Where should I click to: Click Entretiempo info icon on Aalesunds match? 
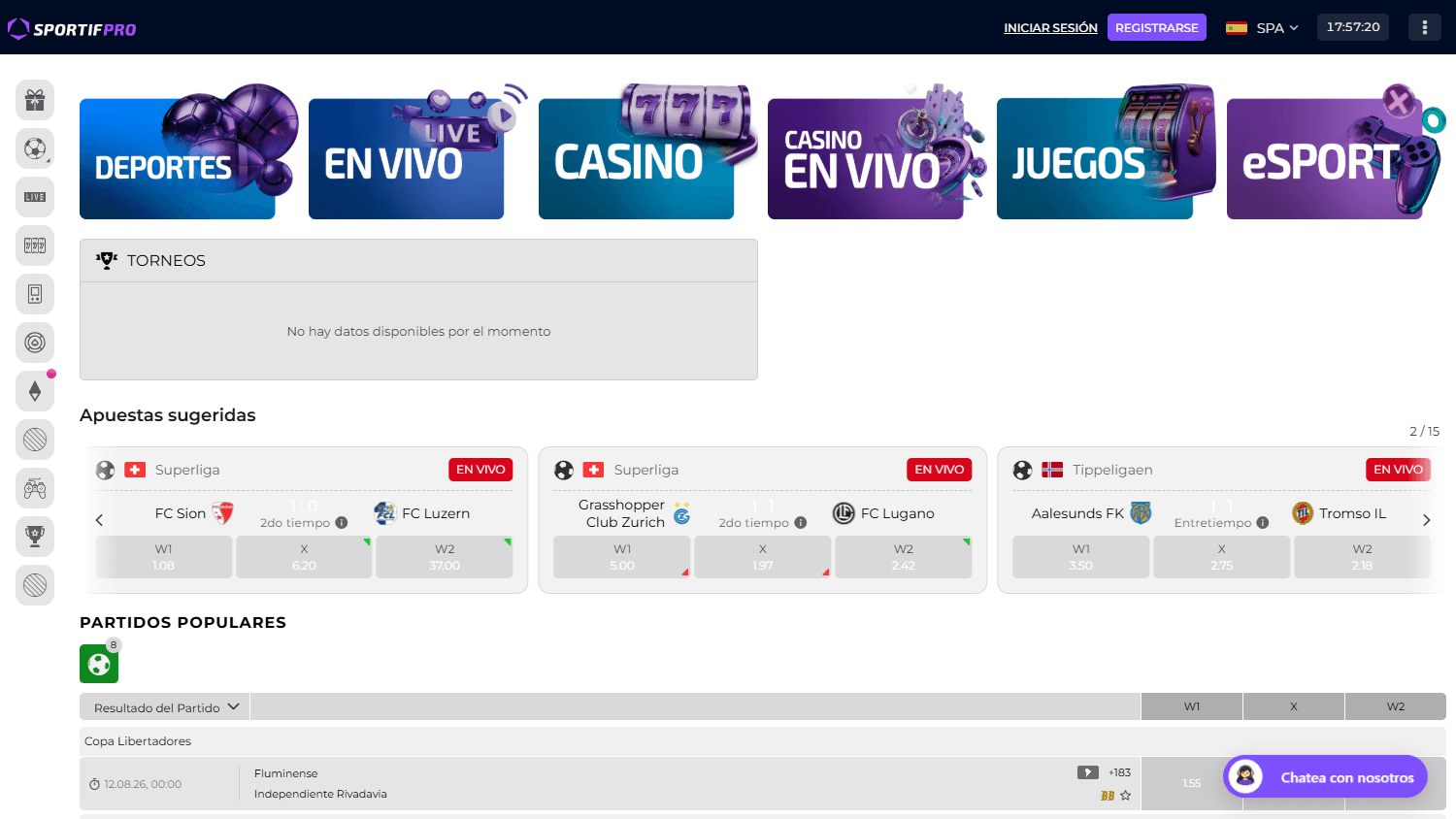pyautogui.click(x=1263, y=522)
